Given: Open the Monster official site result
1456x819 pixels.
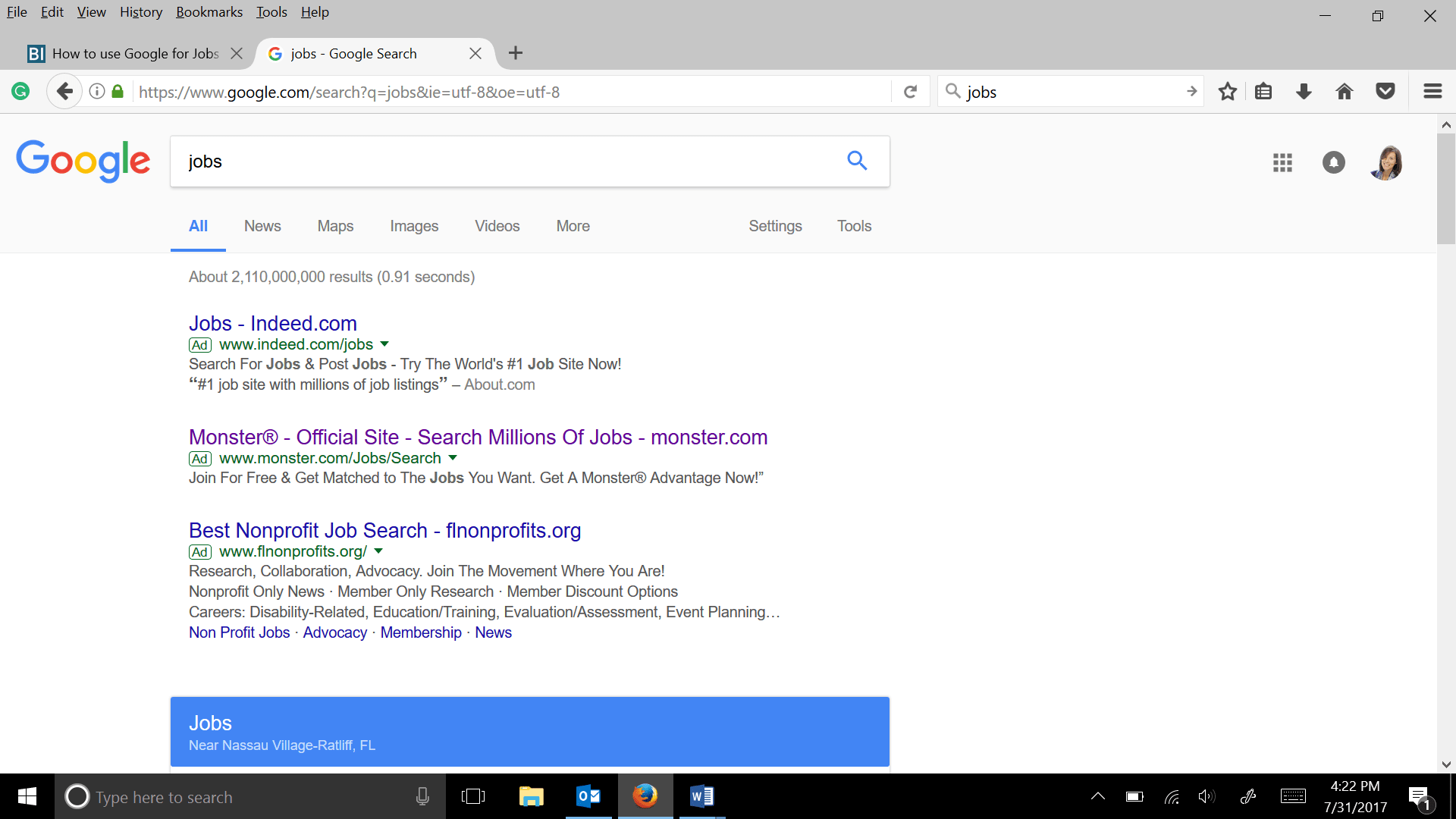Looking at the screenshot, I should (x=478, y=437).
